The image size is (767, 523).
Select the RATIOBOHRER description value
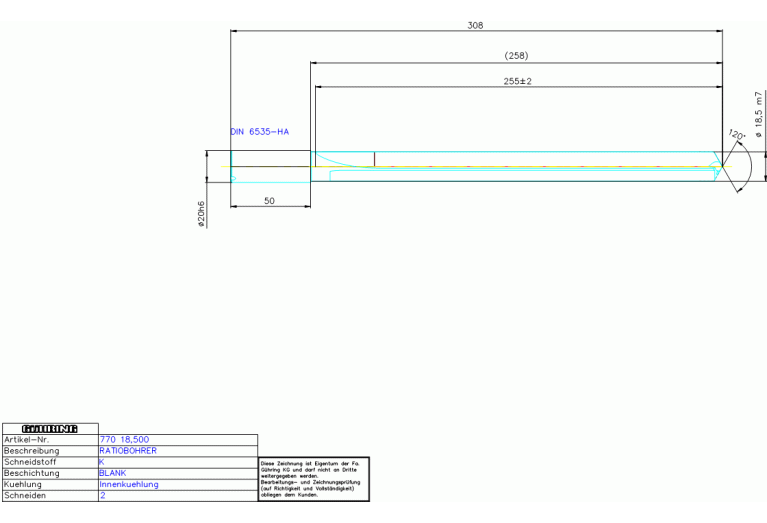click(128, 451)
